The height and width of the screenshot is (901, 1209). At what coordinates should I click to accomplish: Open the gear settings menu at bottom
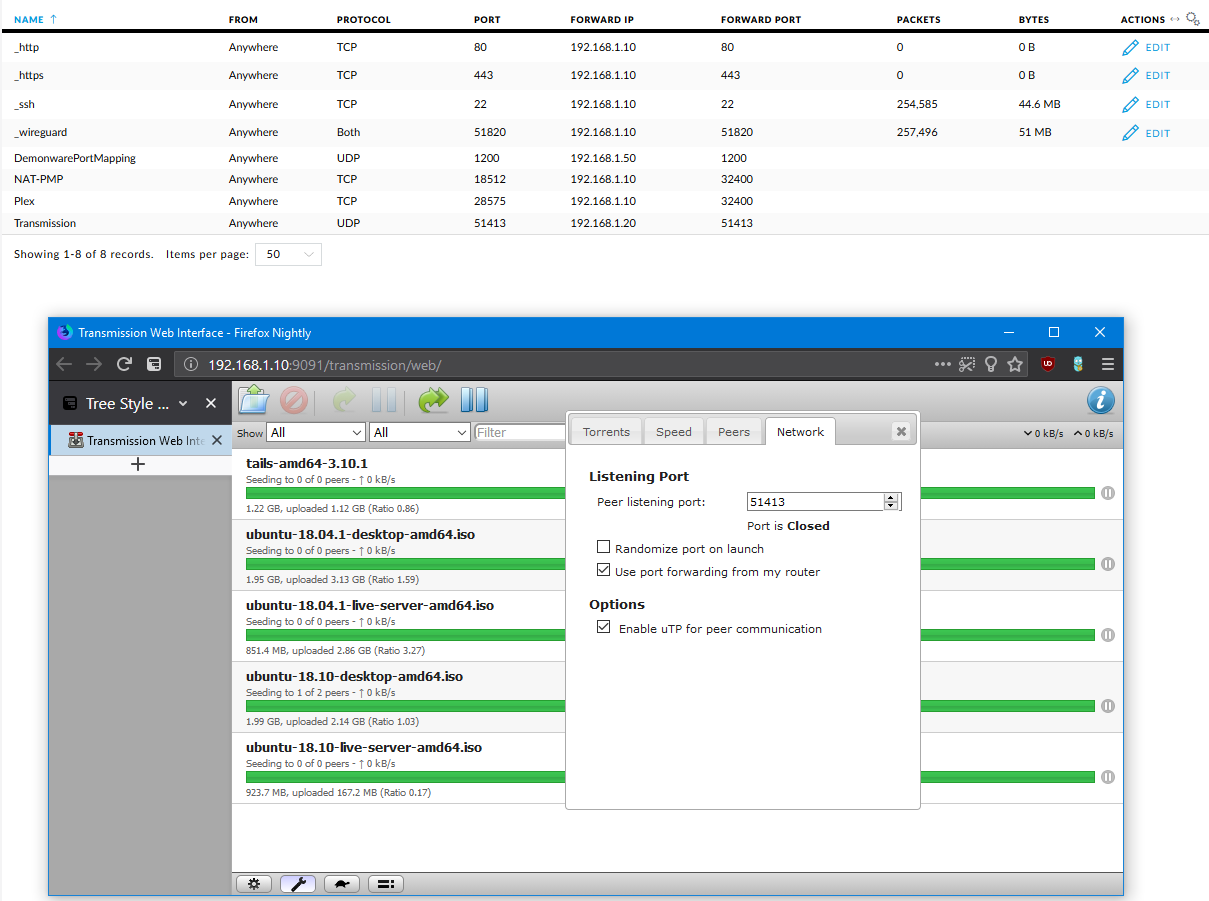[254, 883]
